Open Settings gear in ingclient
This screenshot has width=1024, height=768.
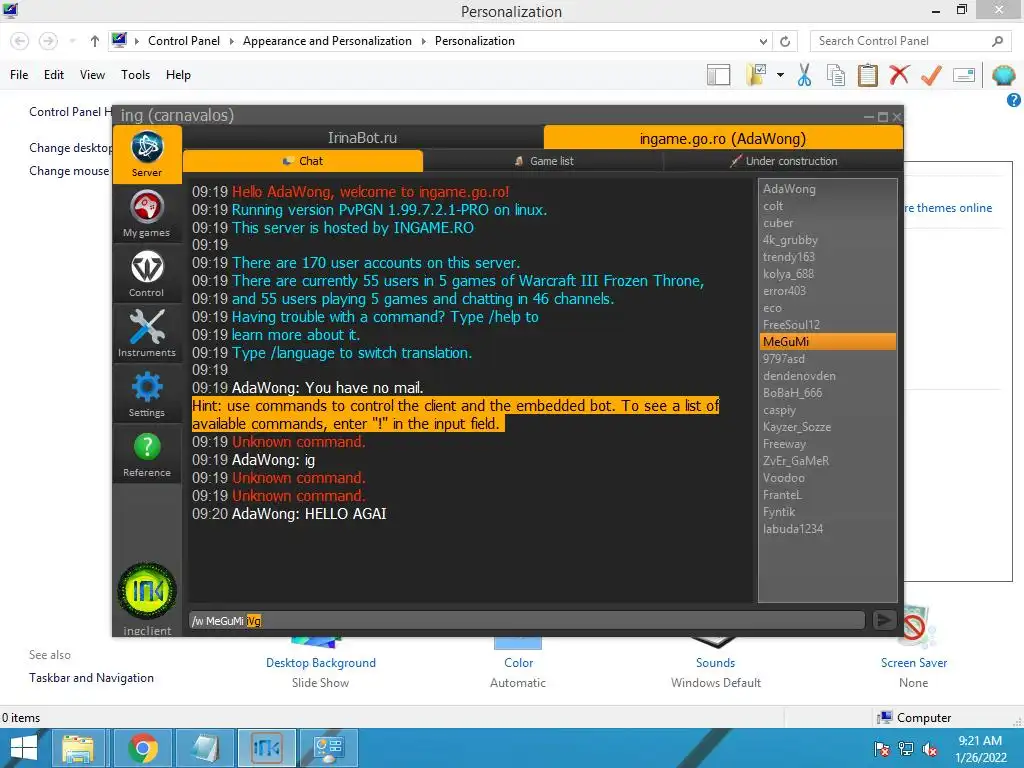click(x=147, y=394)
